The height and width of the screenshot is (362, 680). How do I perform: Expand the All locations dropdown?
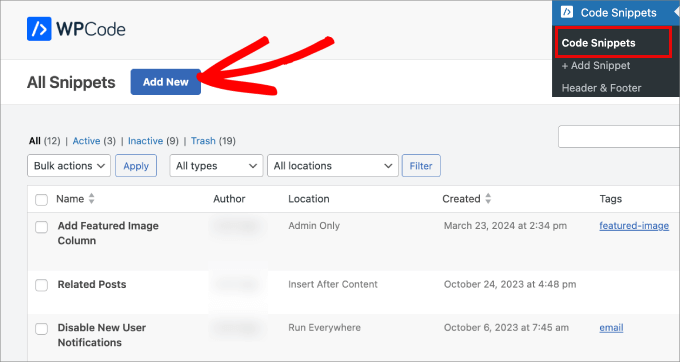(333, 166)
